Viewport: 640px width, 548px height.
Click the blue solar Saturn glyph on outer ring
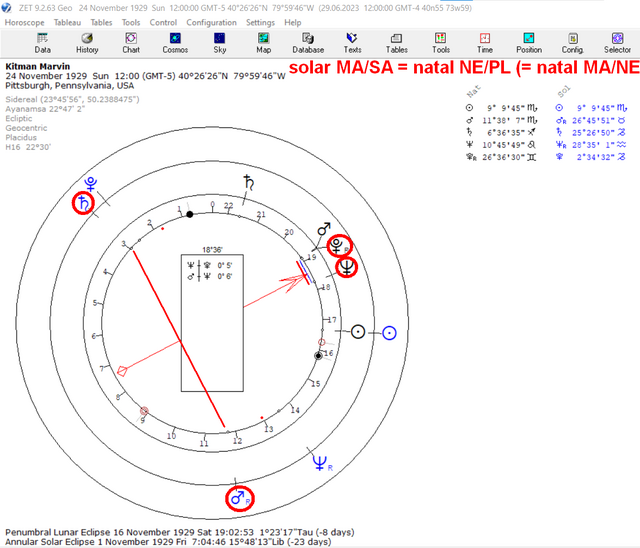pos(83,203)
